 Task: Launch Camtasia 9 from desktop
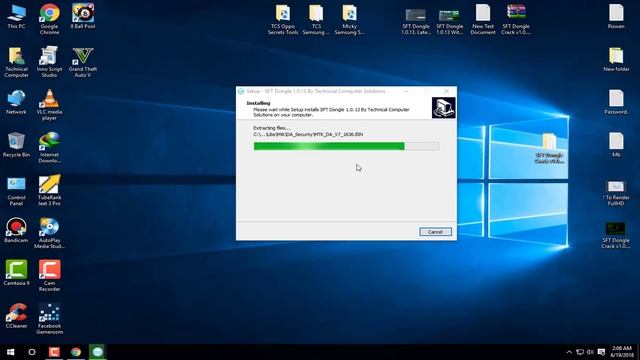(x=16, y=273)
